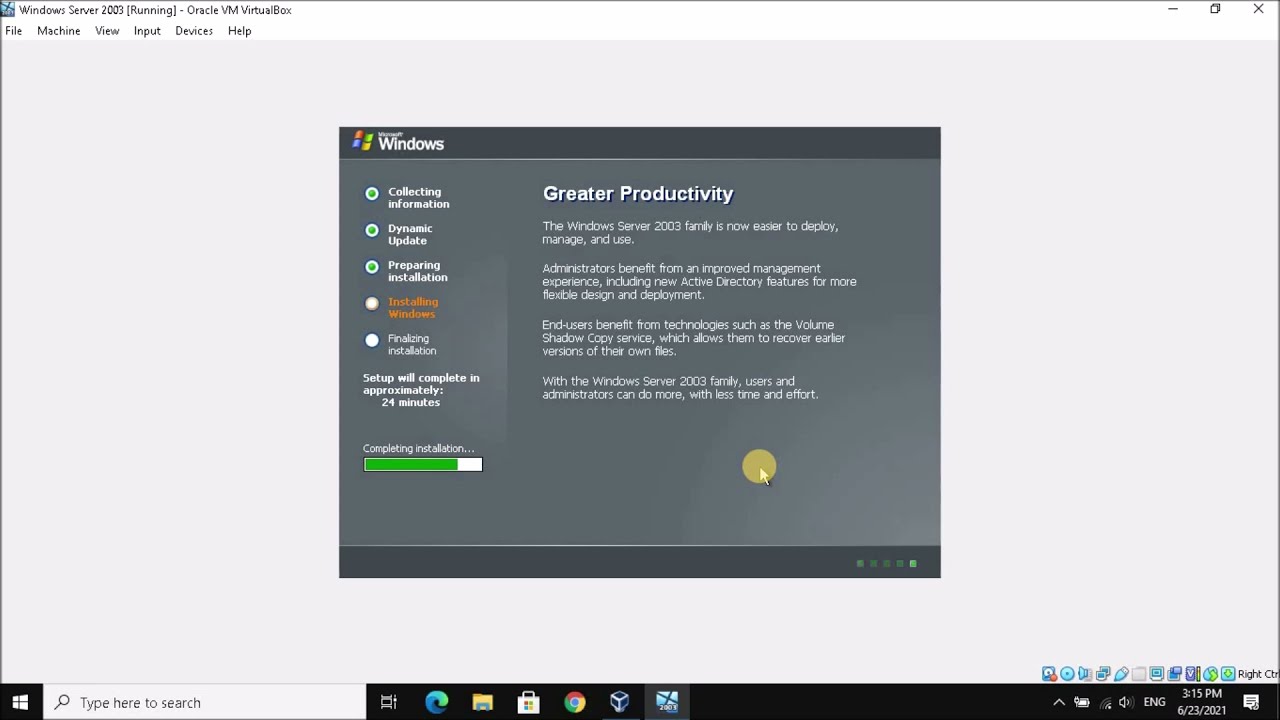1280x720 pixels.
Task: Click the ENG language indicator
Action: [x=1154, y=702]
